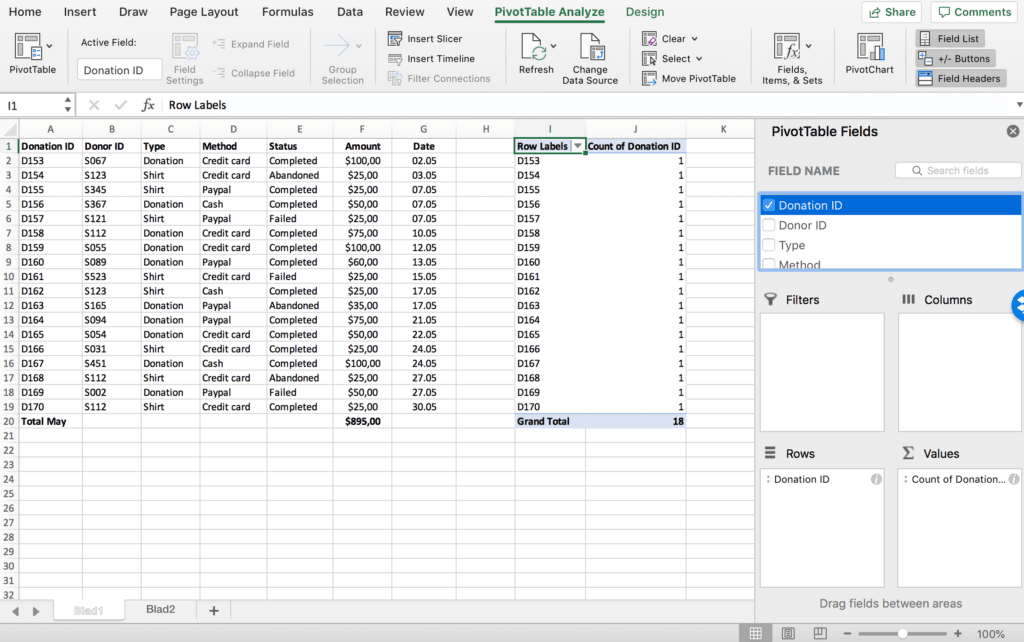Switch to the Design ribbon tab

pyautogui.click(x=644, y=12)
